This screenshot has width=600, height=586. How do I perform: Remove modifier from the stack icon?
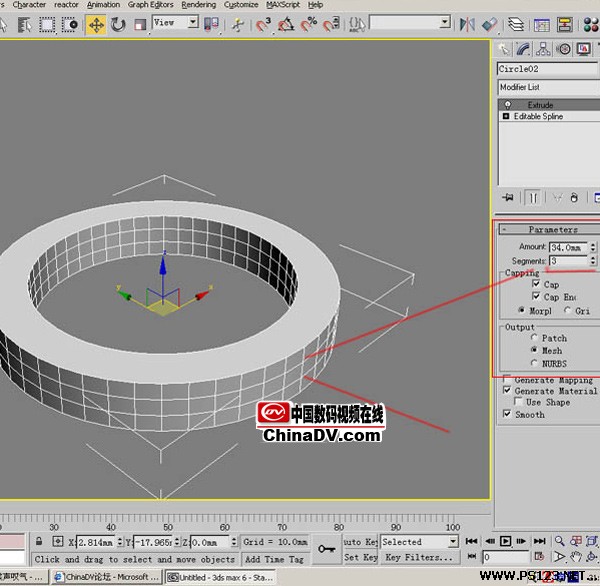coord(574,198)
